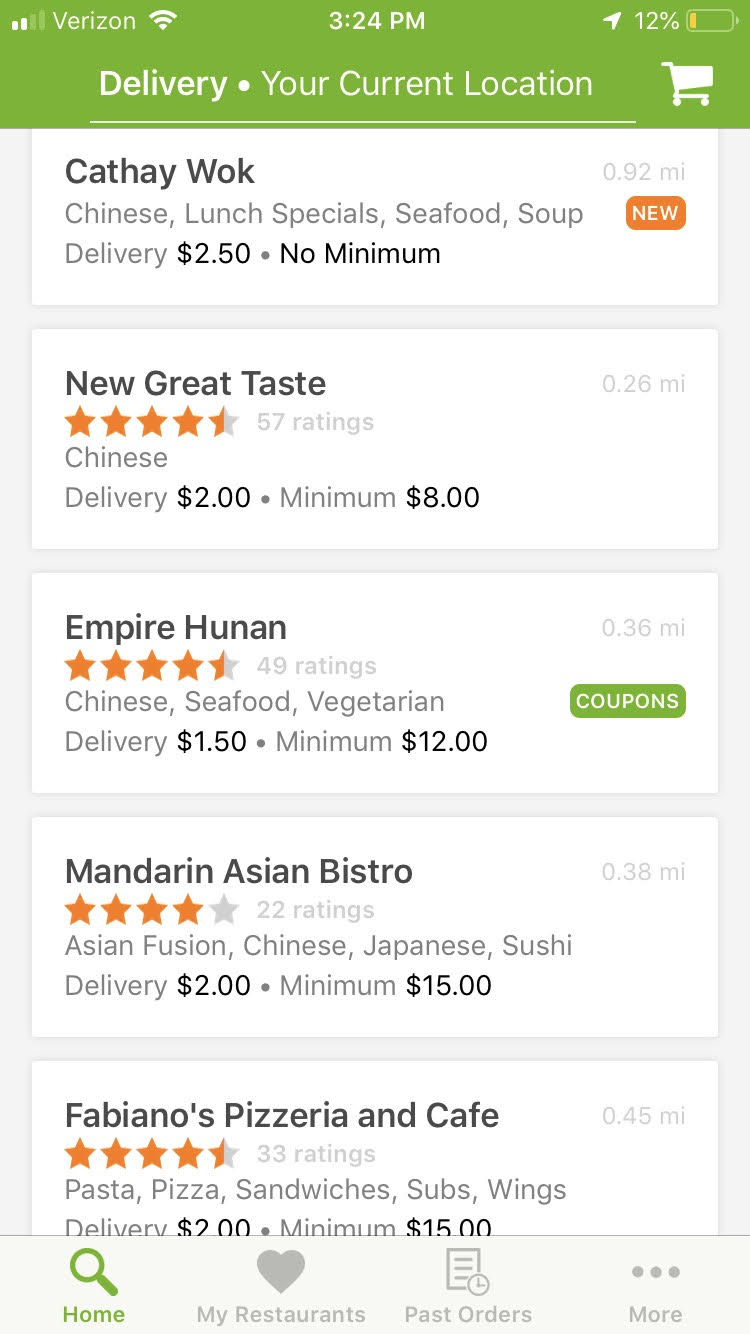Tap the Home search magnifier icon
The image size is (750, 1334).
(94, 1273)
